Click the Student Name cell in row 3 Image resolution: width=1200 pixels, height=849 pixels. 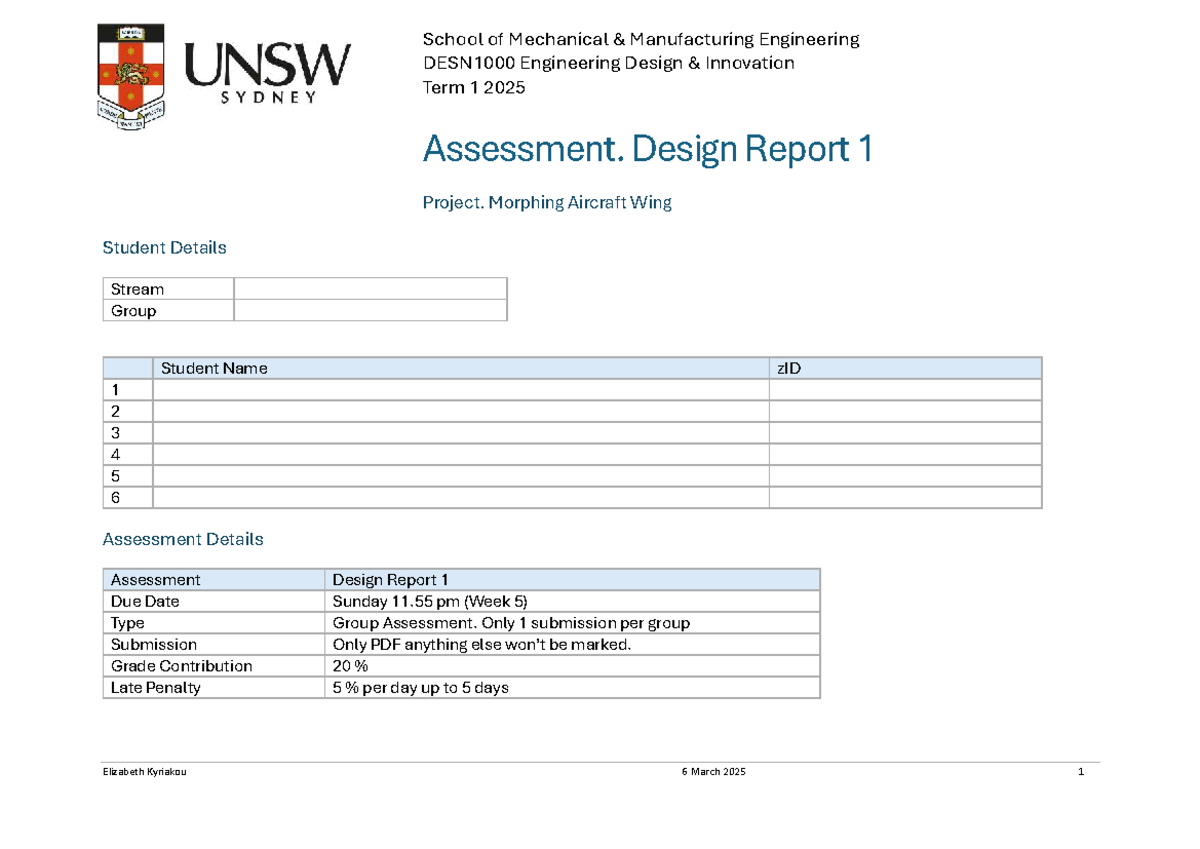click(x=461, y=433)
